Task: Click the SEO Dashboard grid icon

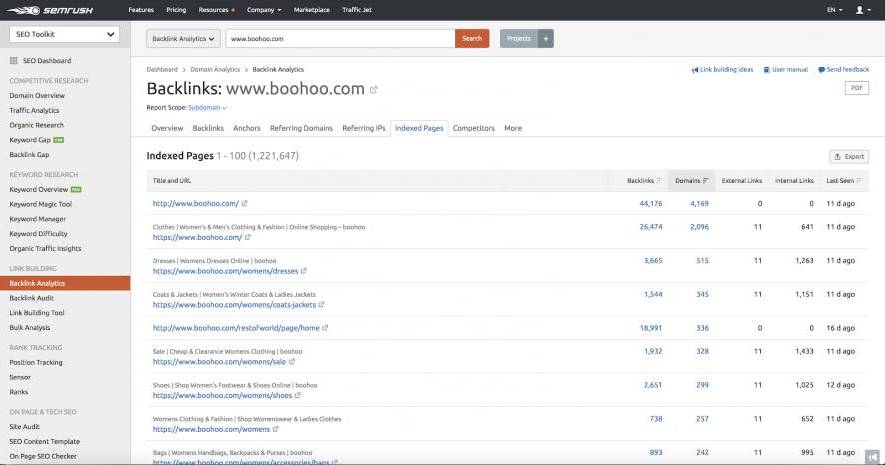Action: (13, 61)
